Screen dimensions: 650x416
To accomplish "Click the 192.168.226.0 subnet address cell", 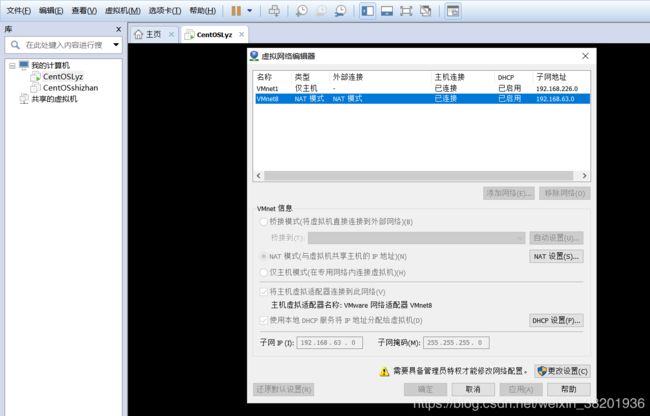I will pyautogui.click(x=557, y=89).
